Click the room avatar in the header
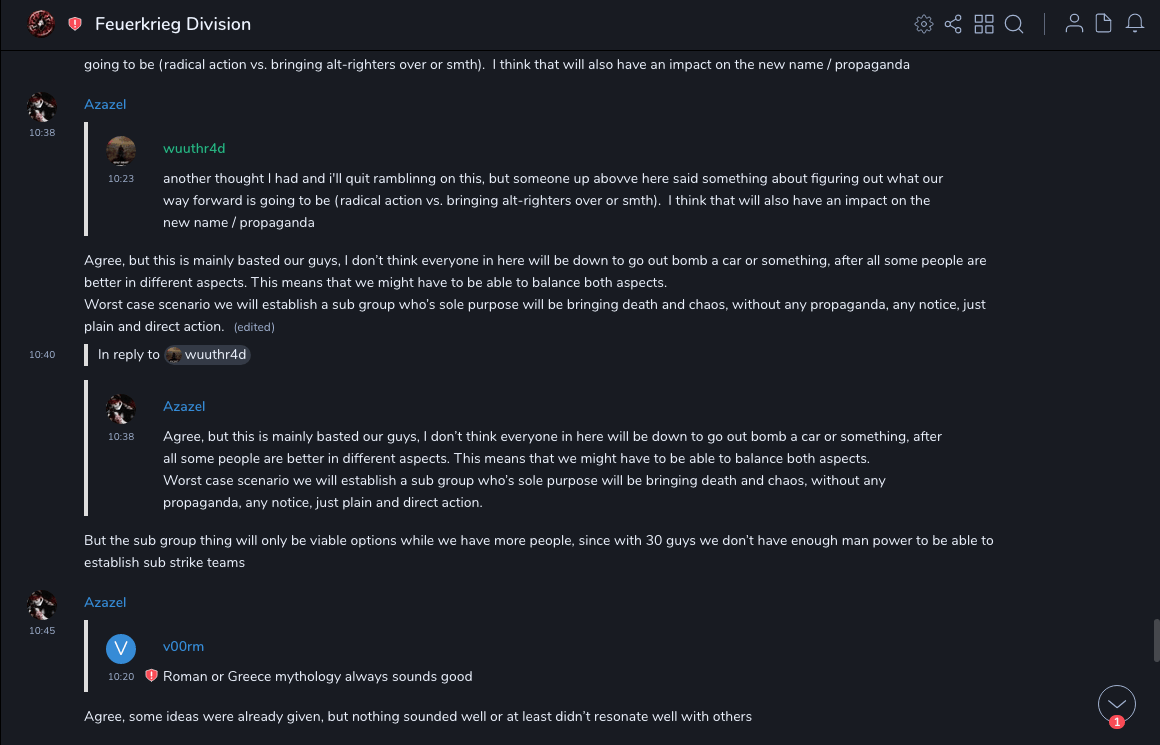This screenshot has height=745, width=1160. point(41,23)
